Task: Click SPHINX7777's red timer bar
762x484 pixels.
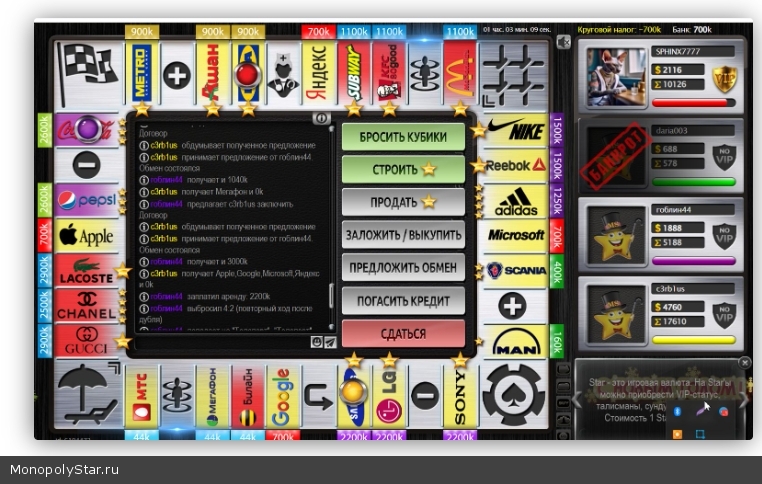Action: (693, 103)
